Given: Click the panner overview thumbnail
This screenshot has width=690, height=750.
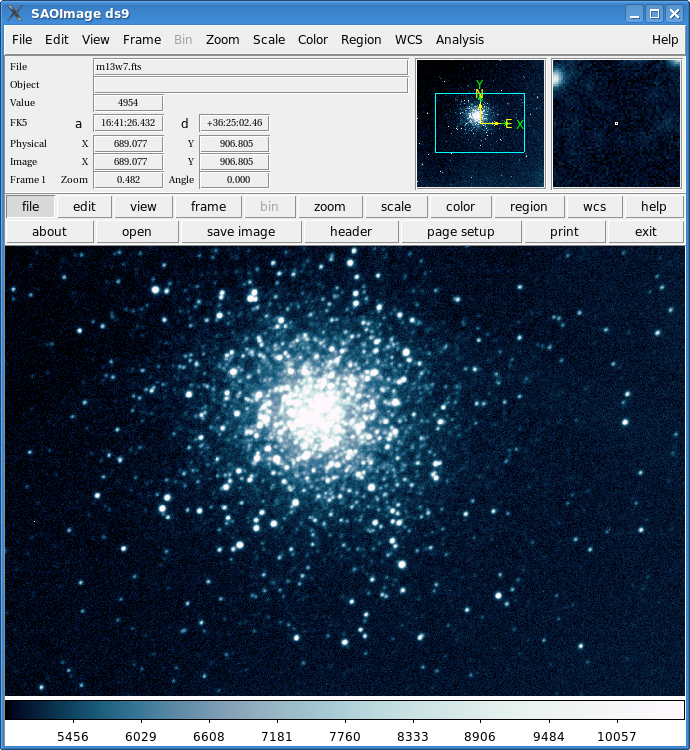Looking at the screenshot, I should pyautogui.click(x=480, y=123).
